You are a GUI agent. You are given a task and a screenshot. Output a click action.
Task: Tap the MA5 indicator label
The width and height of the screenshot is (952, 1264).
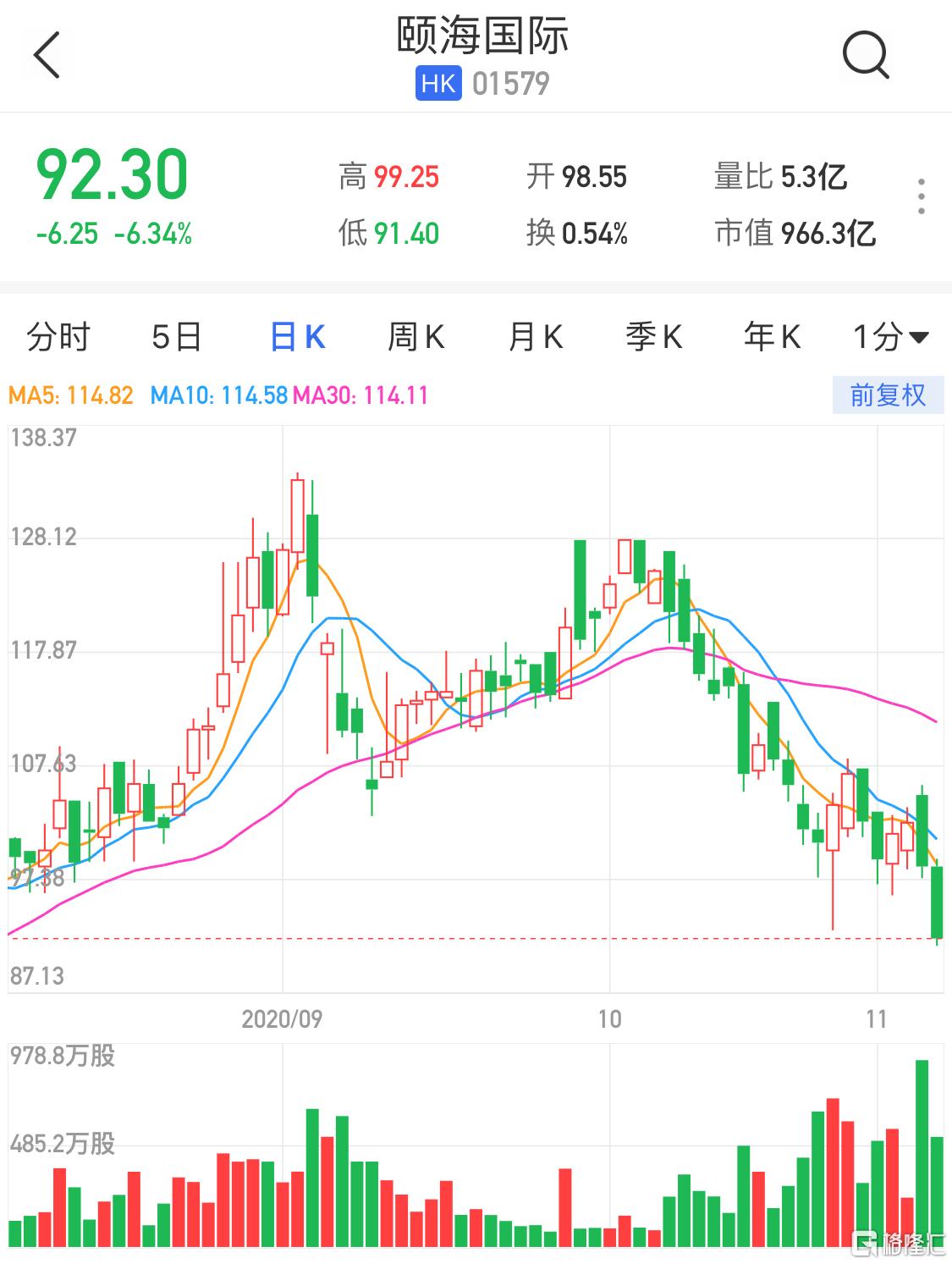(x=71, y=395)
